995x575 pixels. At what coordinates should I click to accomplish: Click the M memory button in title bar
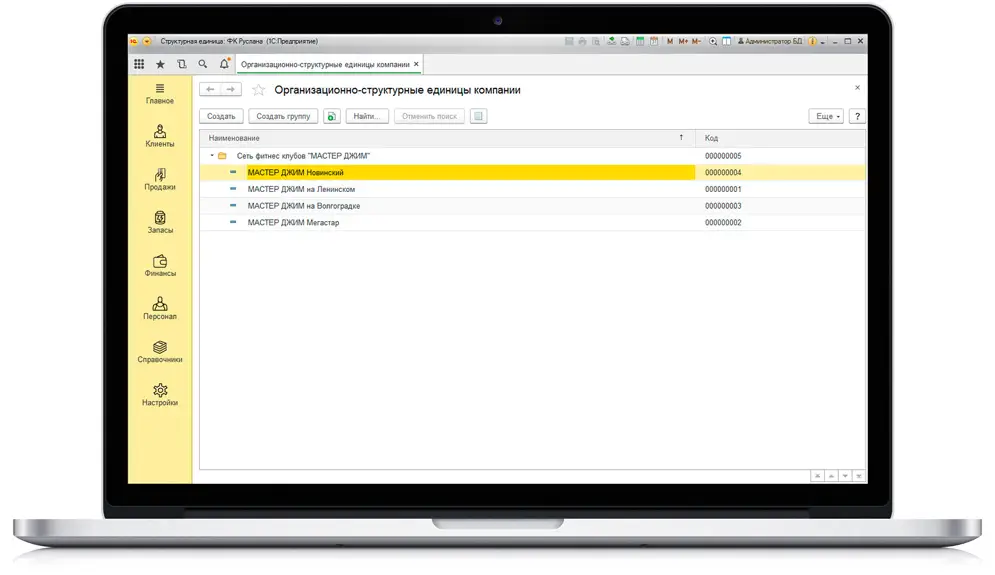pyautogui.click(x=670, y=41)
